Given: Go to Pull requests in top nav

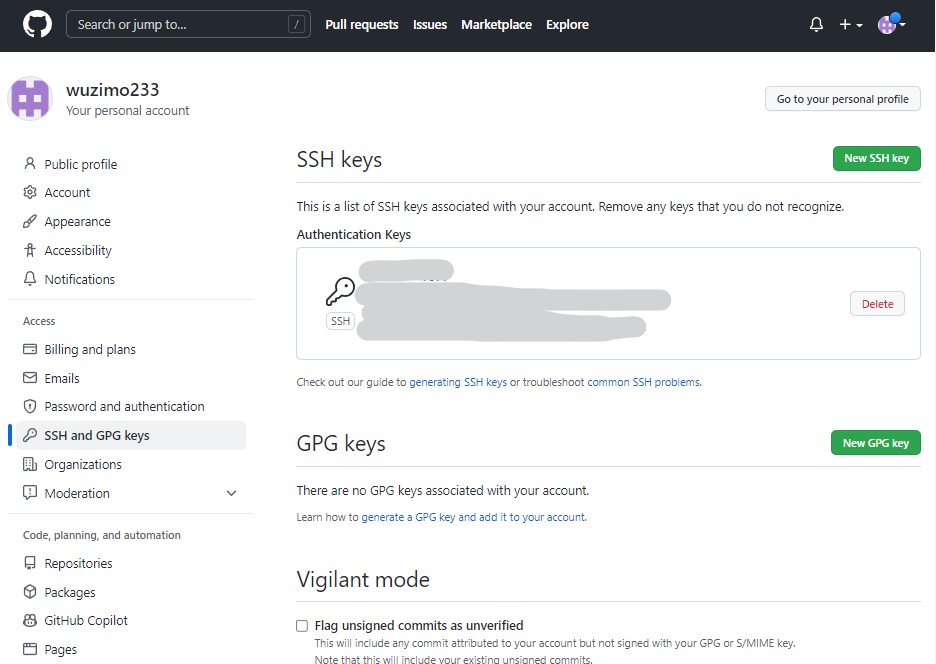Looking at the screenshot, I should 361,25.
